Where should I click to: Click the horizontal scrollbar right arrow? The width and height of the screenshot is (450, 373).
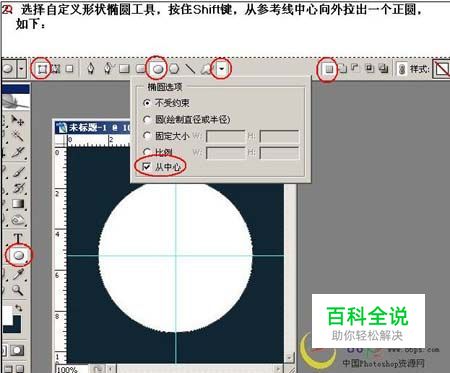click(277, 368)
